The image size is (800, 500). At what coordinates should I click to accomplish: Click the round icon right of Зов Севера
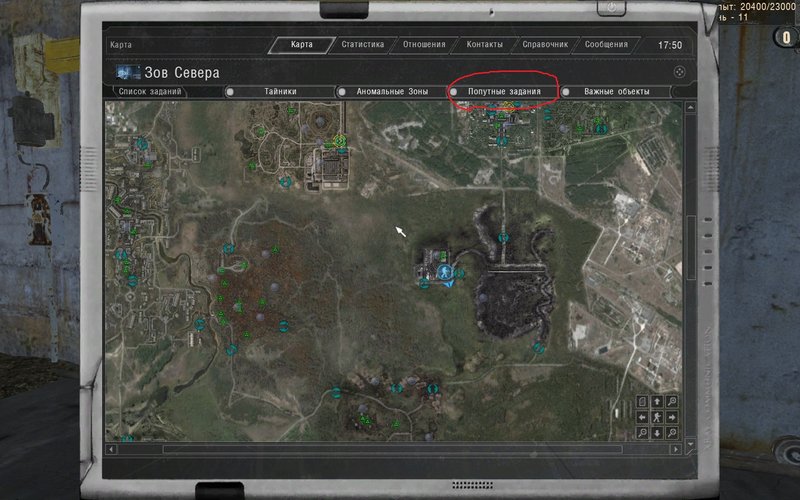679,72
